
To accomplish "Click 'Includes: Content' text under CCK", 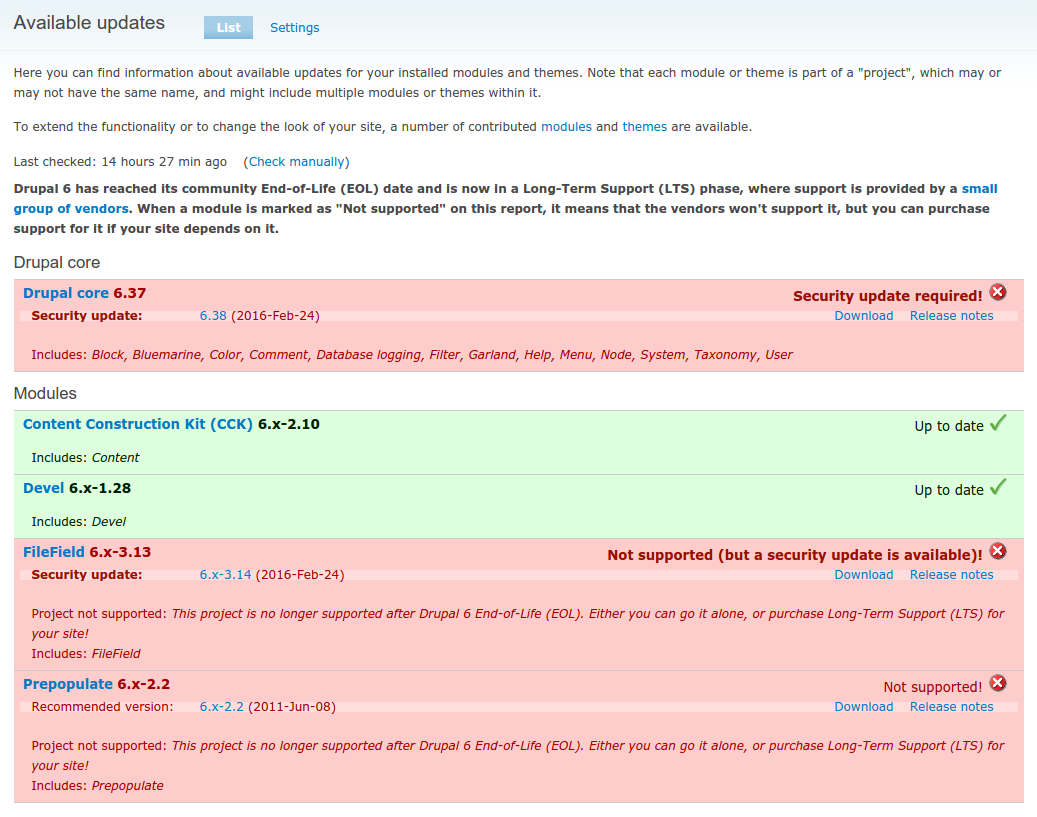I will [85, 458].
